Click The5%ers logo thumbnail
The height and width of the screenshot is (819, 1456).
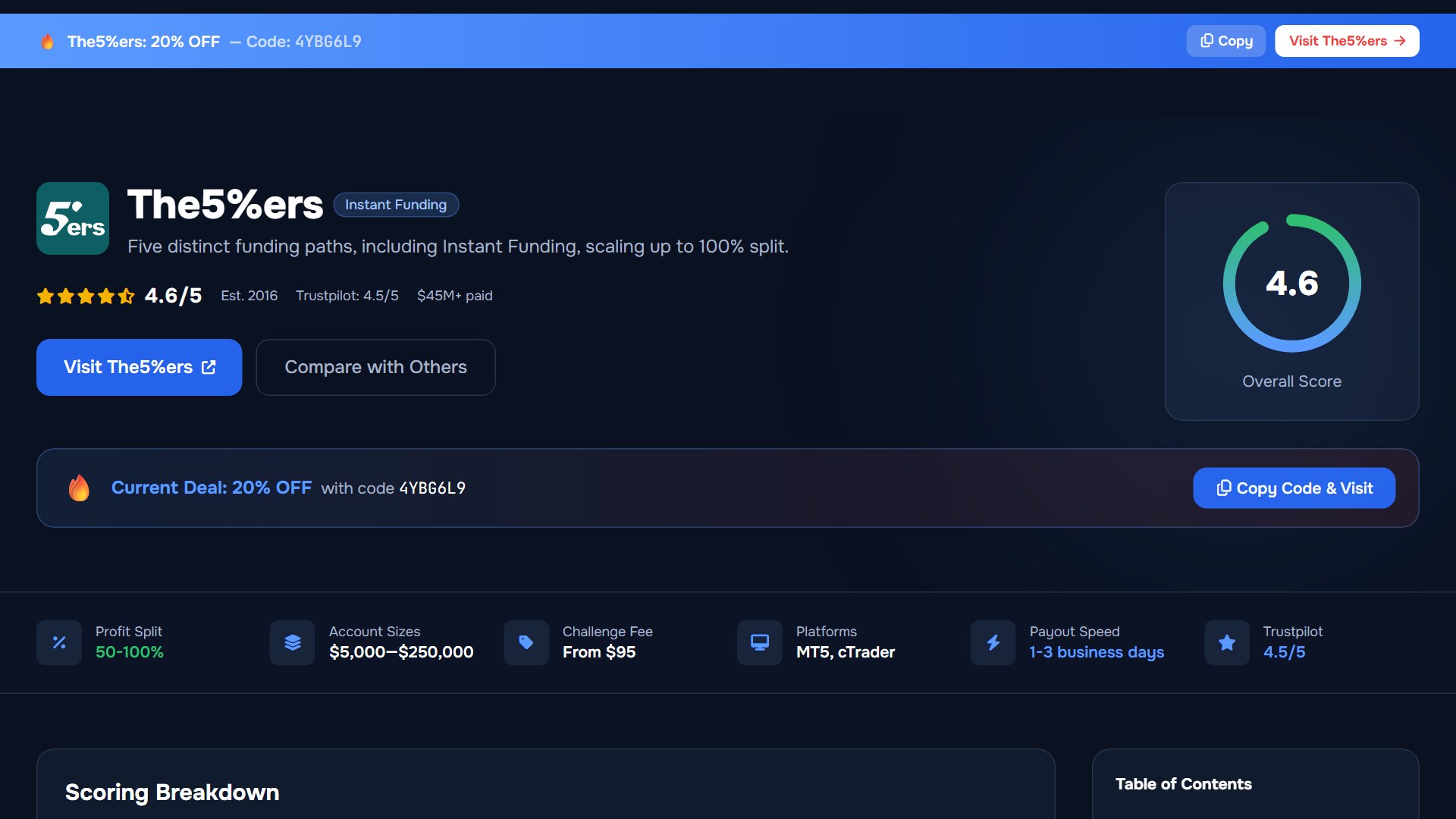pyautogui.click(x=73, y=218)
